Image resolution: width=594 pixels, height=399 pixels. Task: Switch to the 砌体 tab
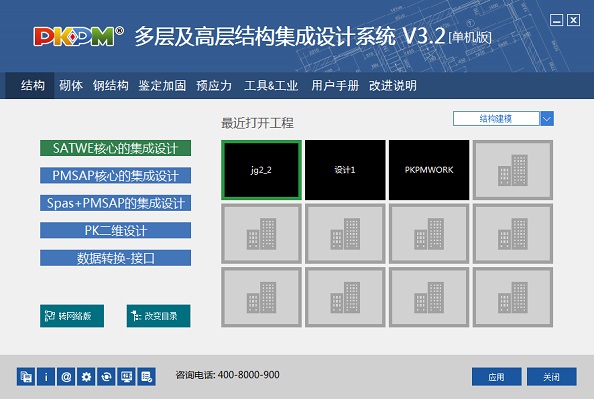pos(71,86)
